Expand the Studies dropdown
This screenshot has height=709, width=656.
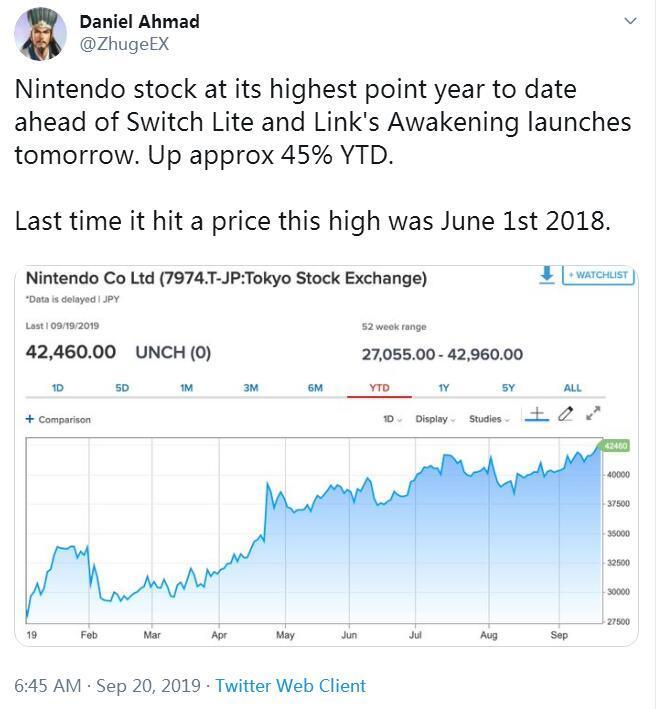click(489, 419)
